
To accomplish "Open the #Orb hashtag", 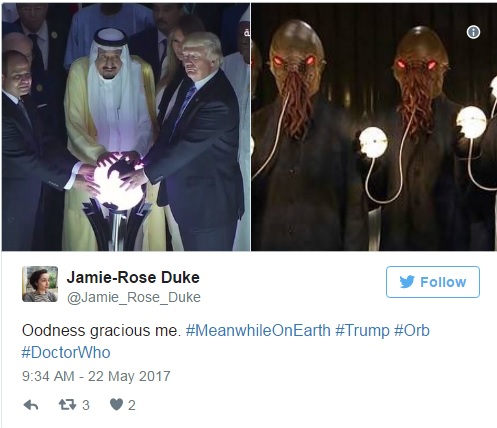I will (x=412, y=331).
